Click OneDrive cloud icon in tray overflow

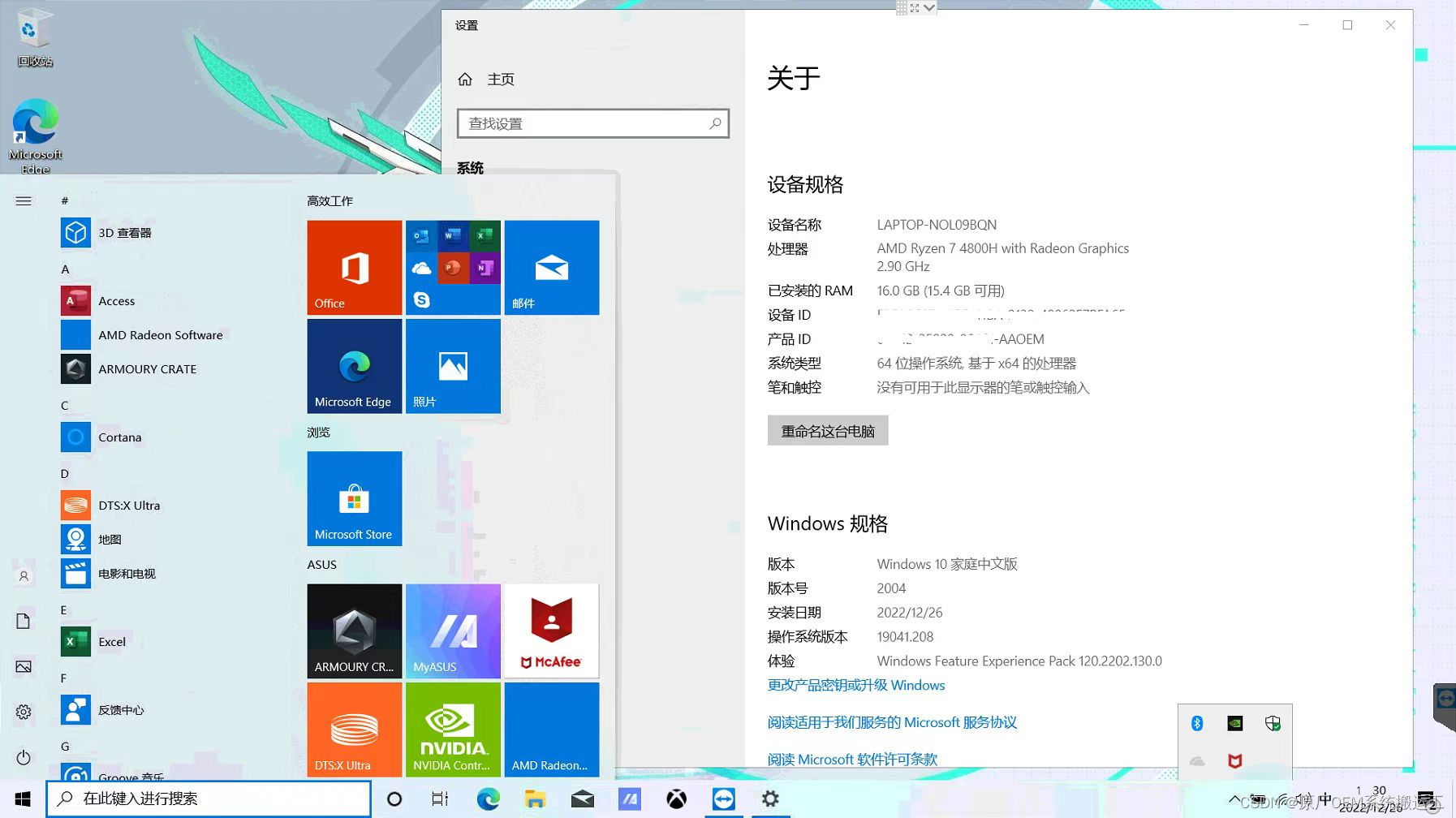point(1197,761)
